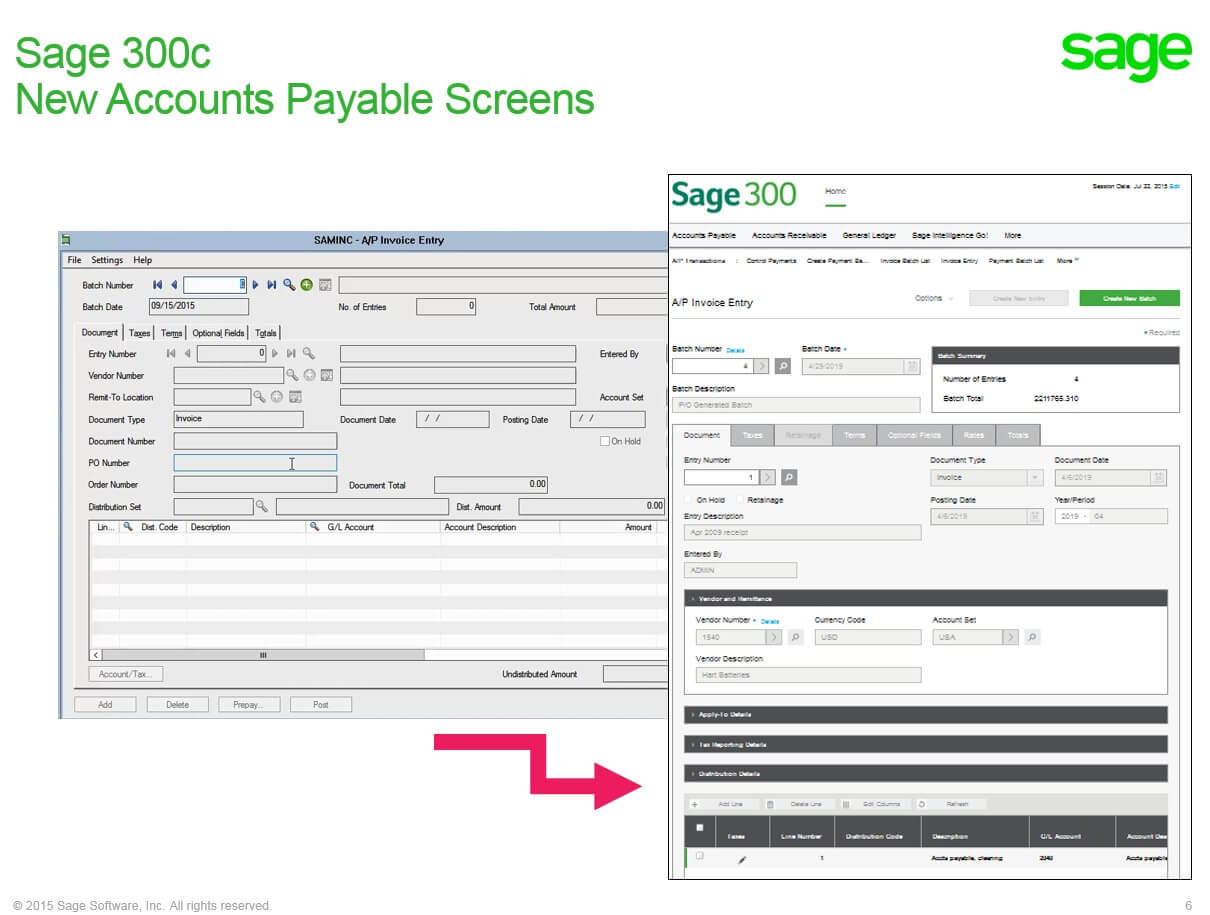The image size is (1210, 915).
Task: Click Create New Batch green button
Action: 1129,298
